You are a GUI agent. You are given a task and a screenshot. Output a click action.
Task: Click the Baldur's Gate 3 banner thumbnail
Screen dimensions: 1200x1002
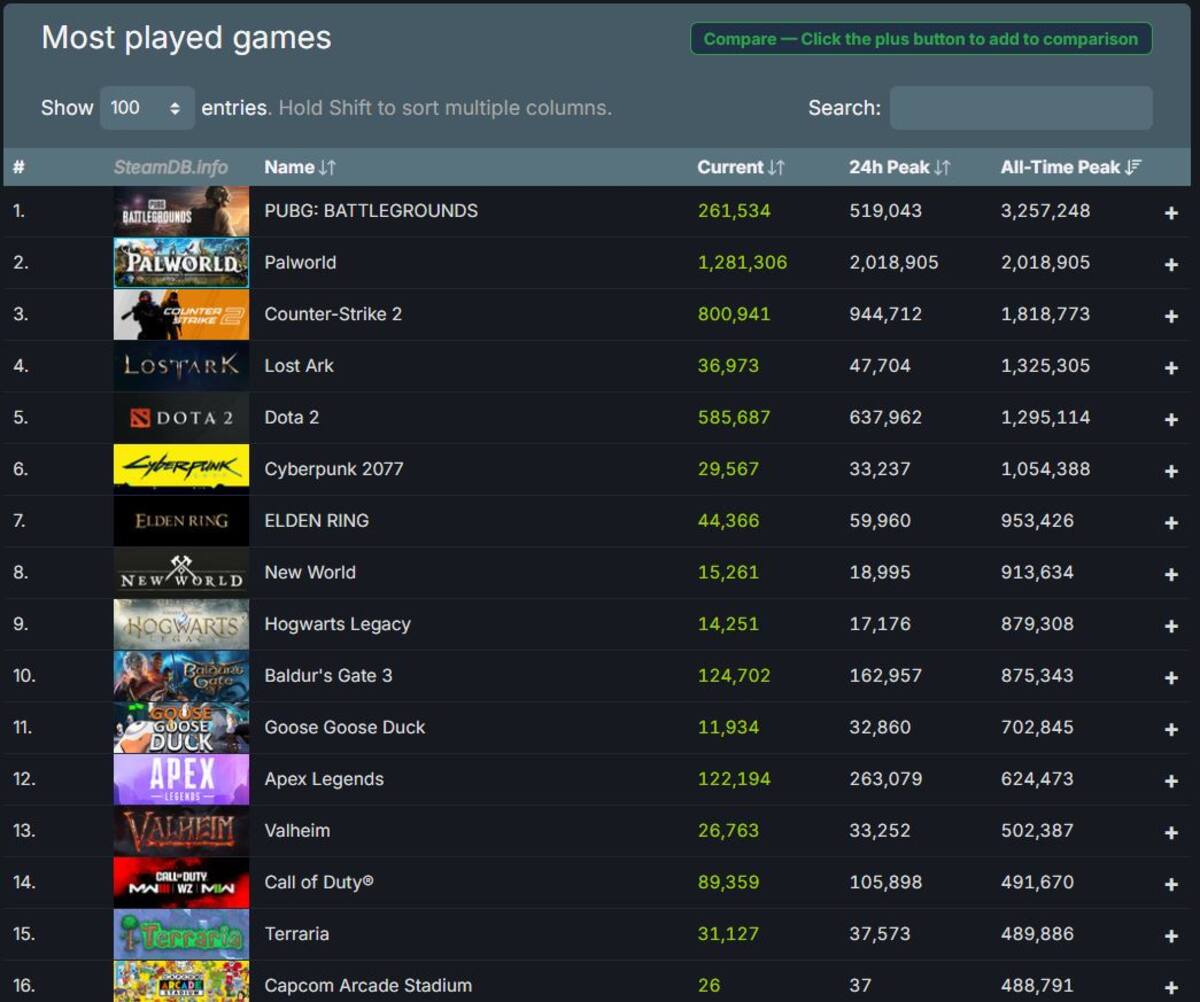(181, 676)
